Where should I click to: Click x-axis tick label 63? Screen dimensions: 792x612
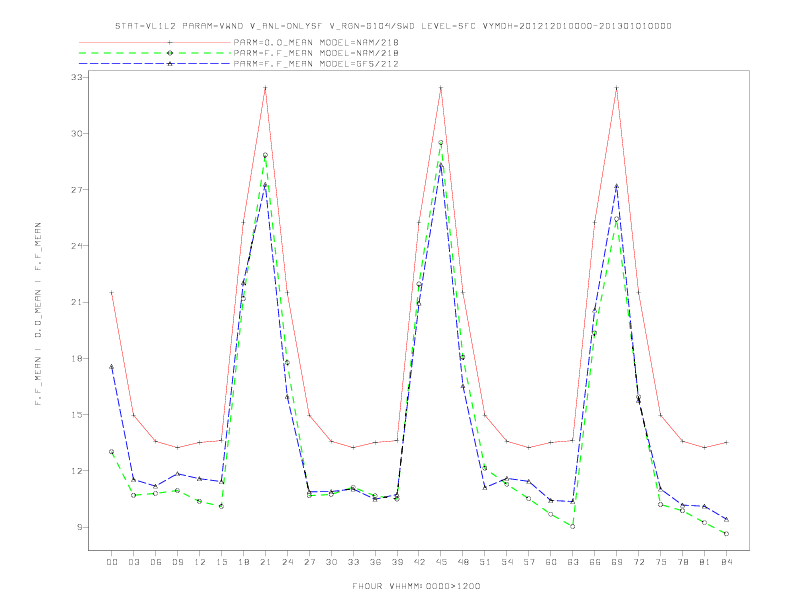click(x=573, y=562)
